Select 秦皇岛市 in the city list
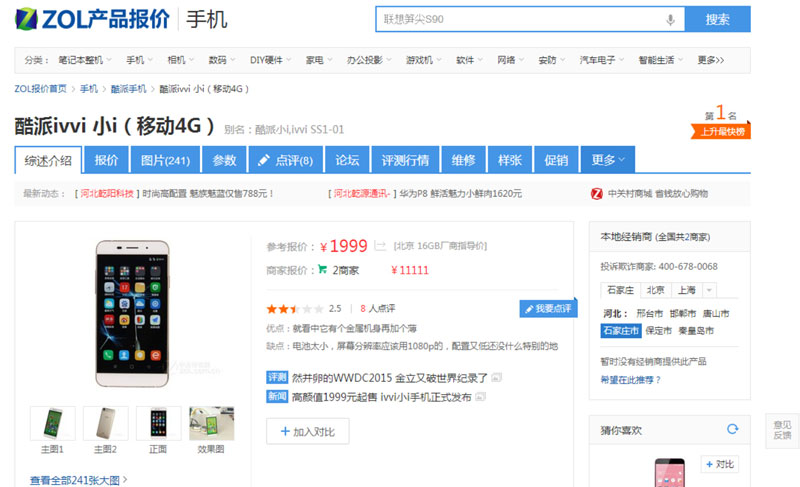 pyautogui.click(x=696, y=330)
